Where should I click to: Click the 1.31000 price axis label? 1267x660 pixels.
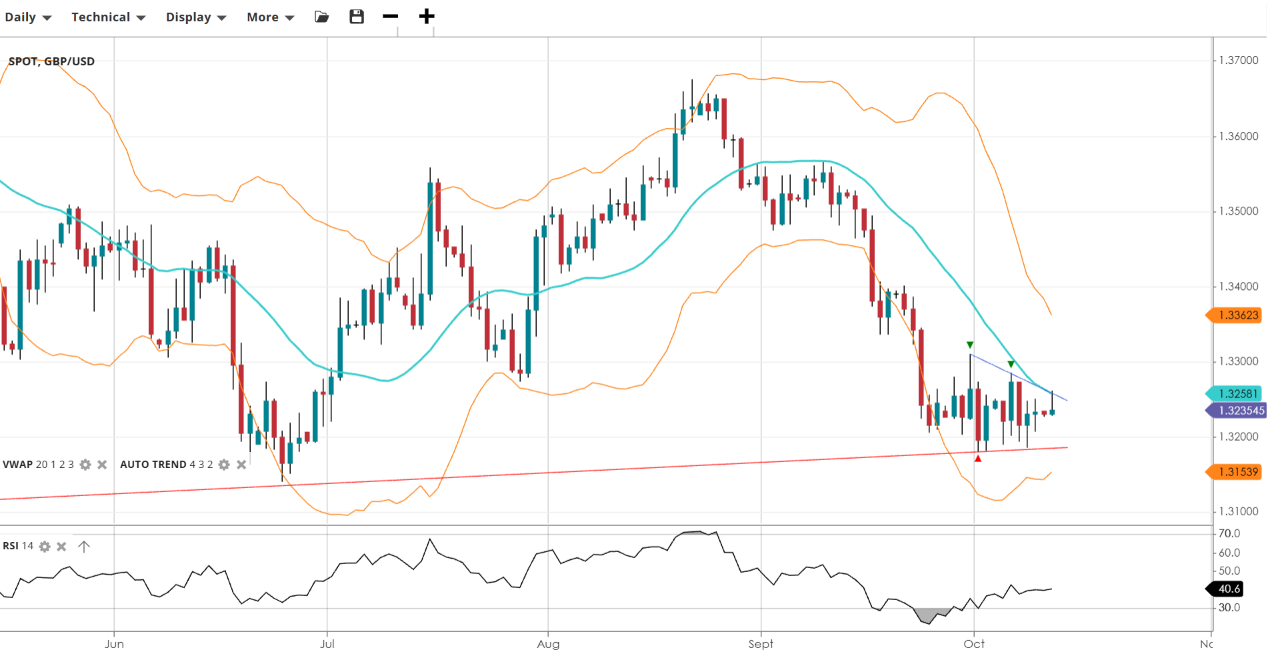1238,512
